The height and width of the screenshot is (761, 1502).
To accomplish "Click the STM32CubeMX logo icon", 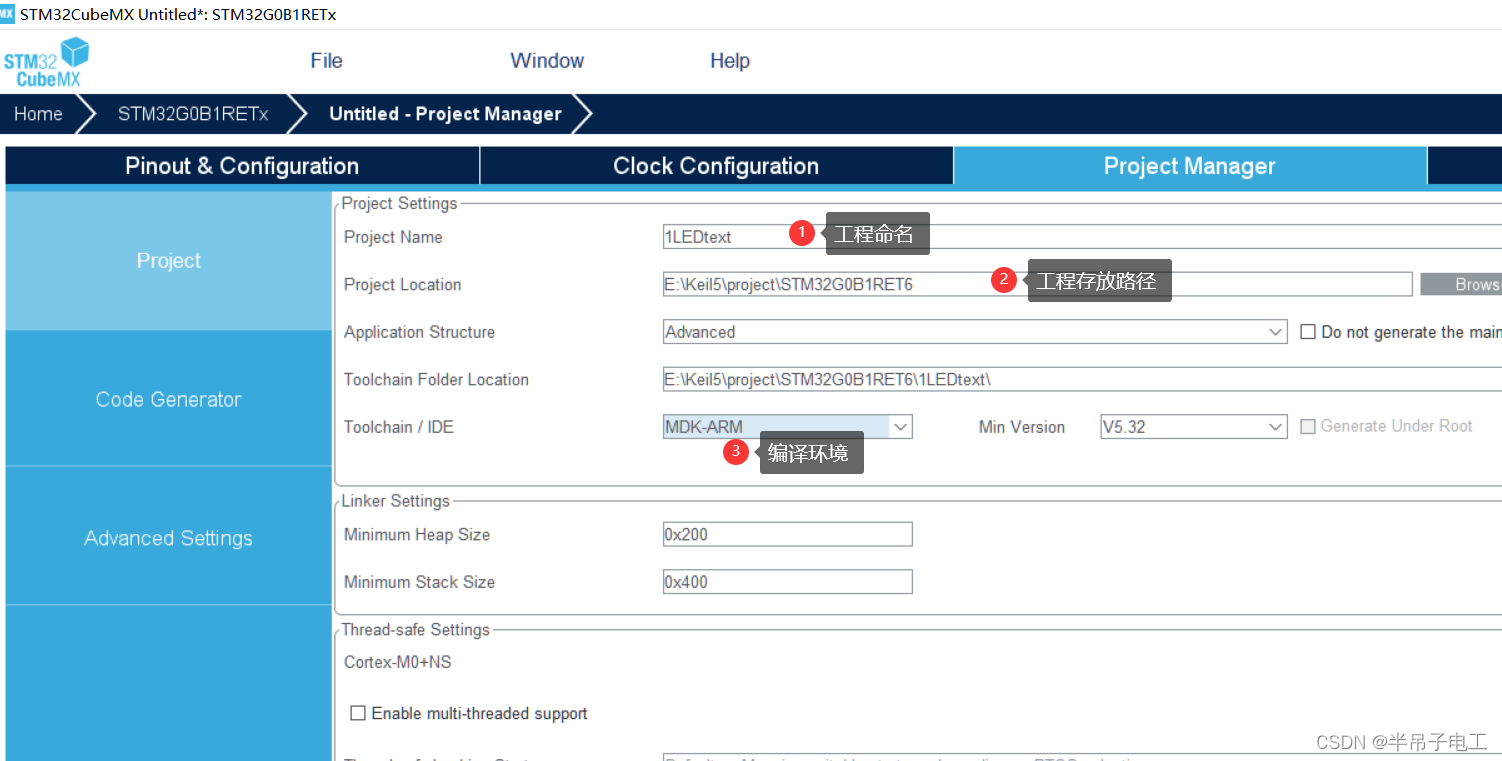I will pyautogui.click(x=46, y=62).
